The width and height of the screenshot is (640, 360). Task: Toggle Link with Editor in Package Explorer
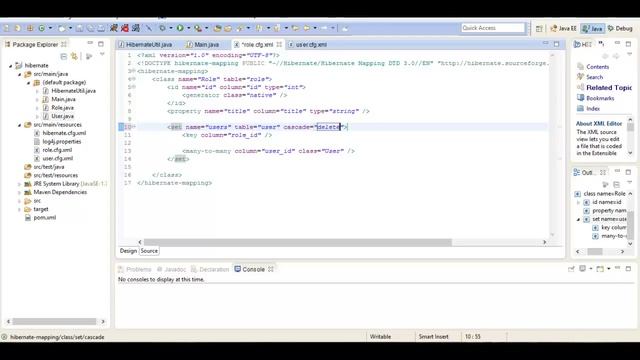pyautogui.click(x=74, y=56)
